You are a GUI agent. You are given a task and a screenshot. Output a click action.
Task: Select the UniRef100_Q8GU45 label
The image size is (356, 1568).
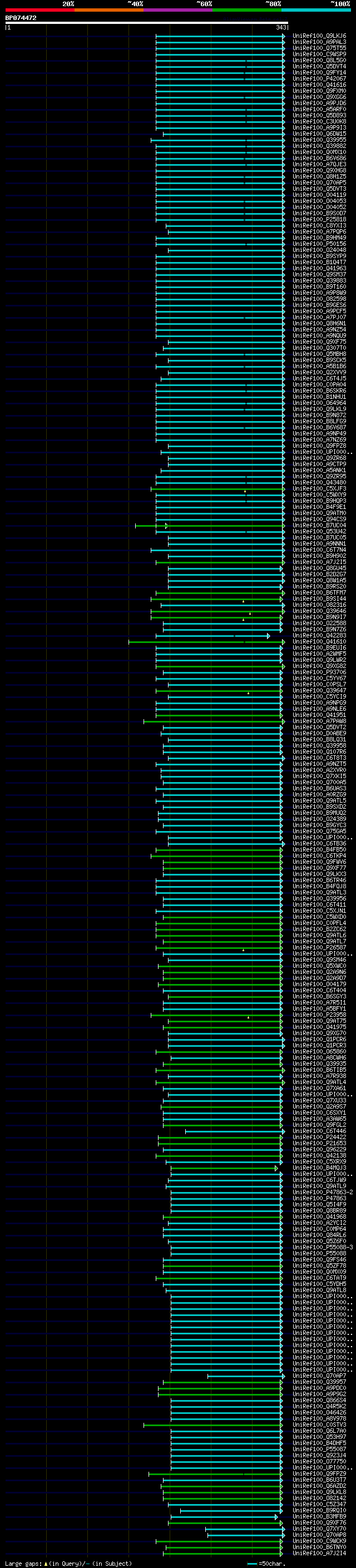point(319,568)
